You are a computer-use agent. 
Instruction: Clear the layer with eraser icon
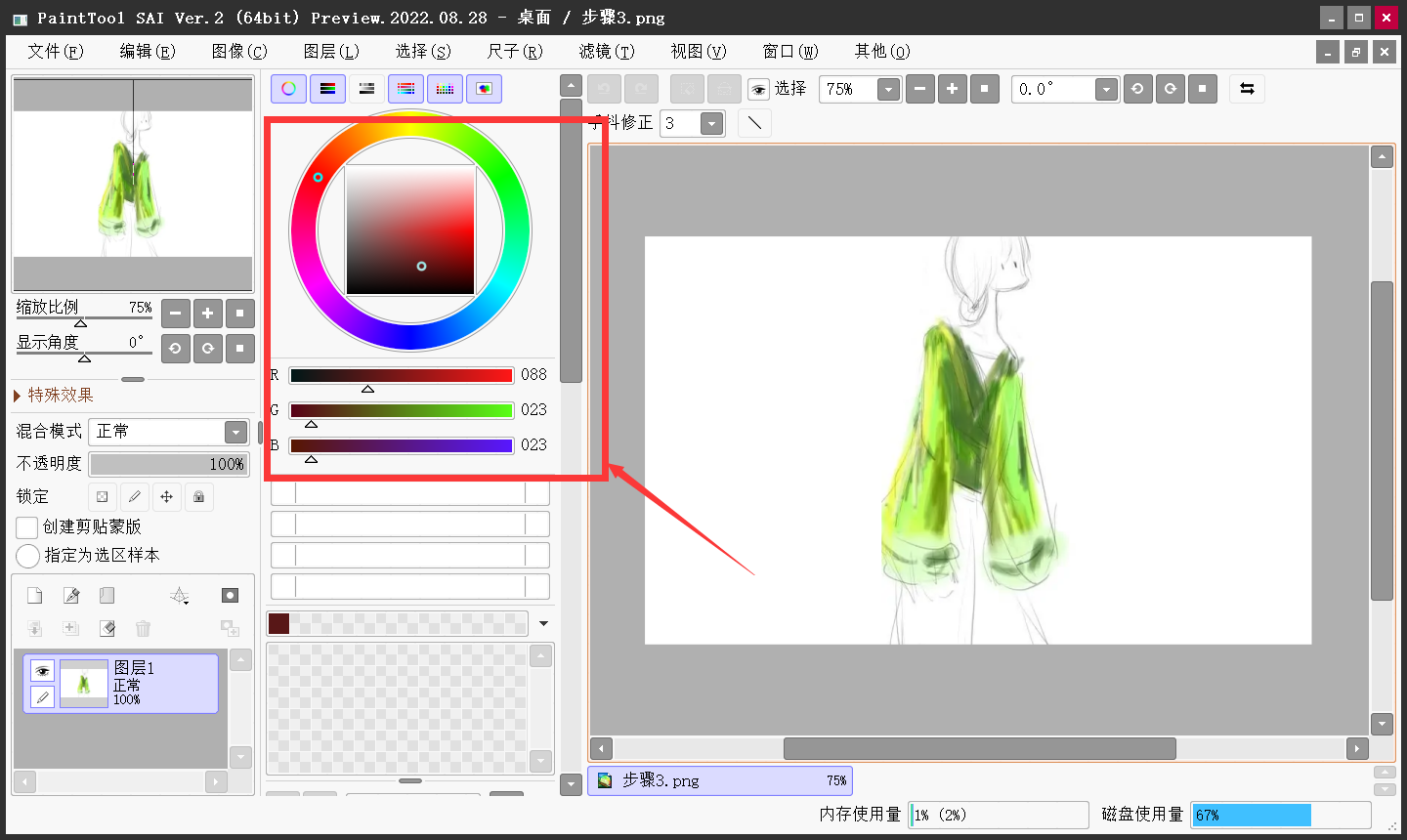[107, 628]
